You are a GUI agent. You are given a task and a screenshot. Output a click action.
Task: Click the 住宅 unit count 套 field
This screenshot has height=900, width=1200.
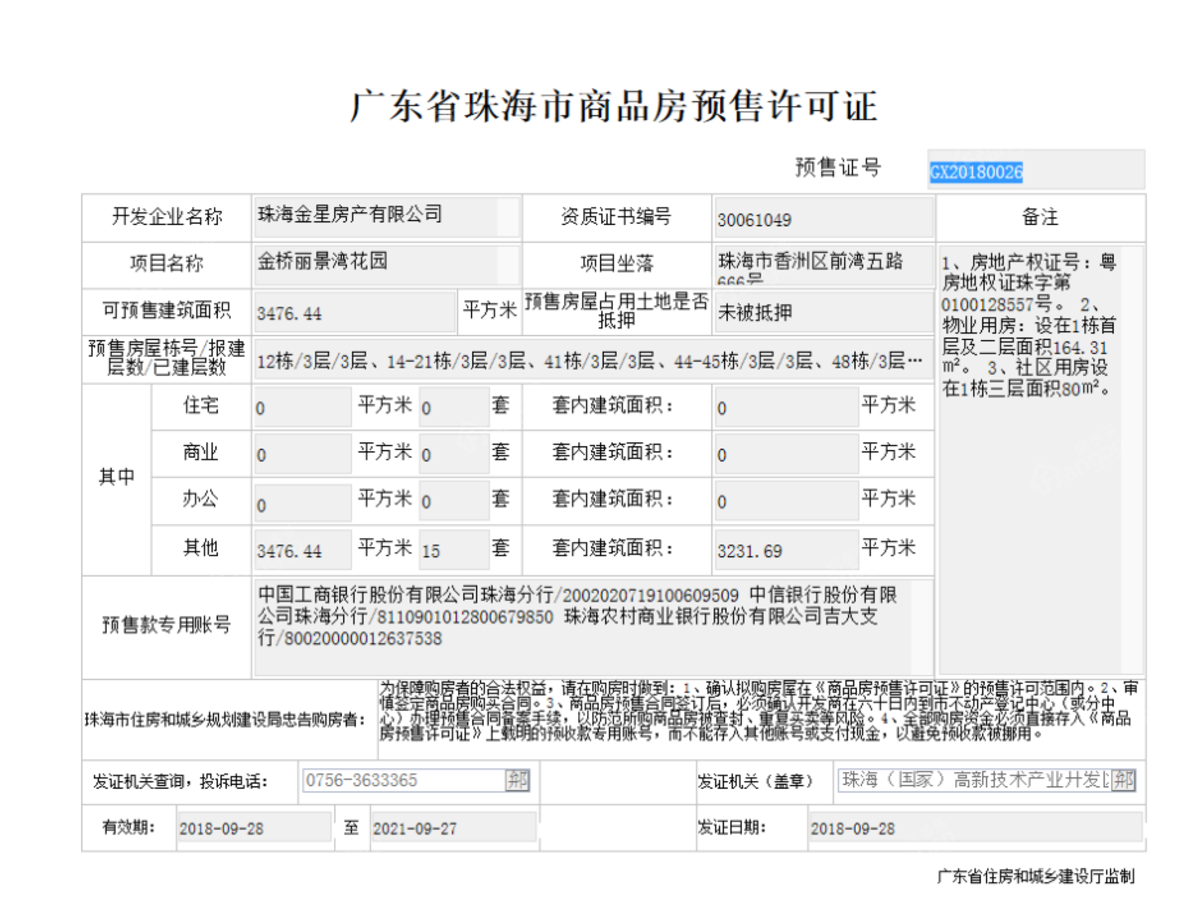point(453,407)
